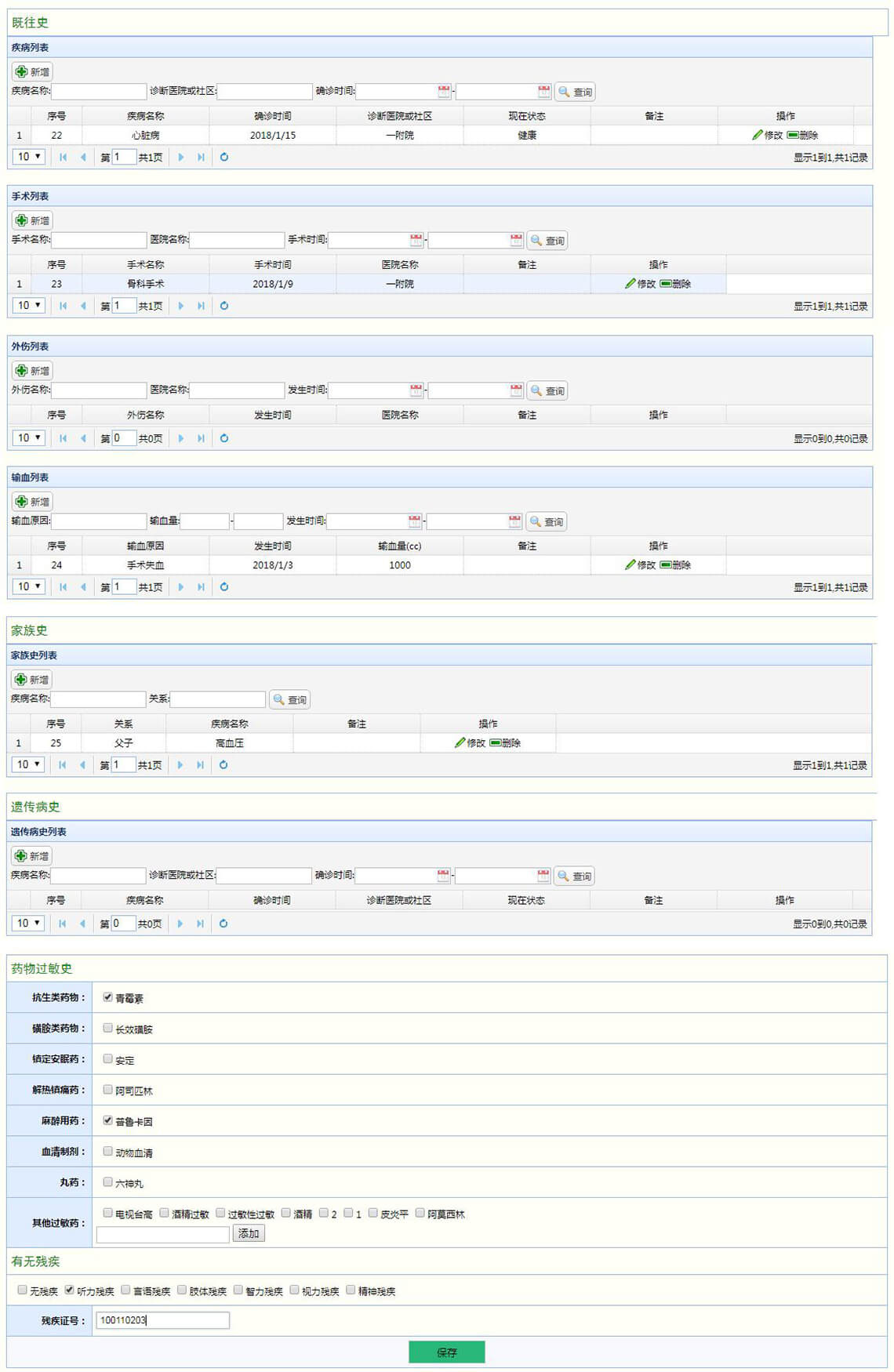Click the 发生时间 column header in 输血列表

[272, 546]
